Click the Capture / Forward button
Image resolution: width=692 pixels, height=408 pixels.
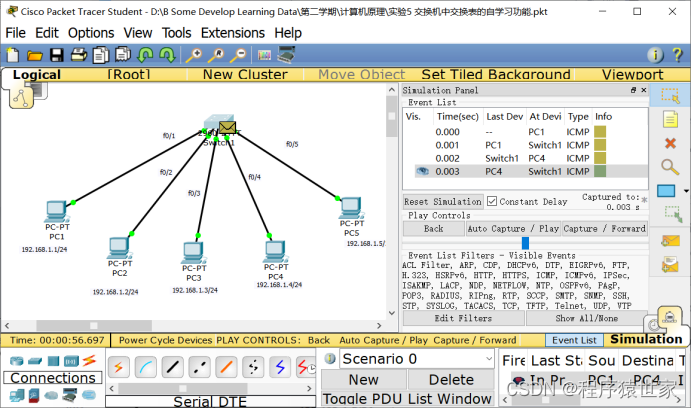(x=605, y=229)
